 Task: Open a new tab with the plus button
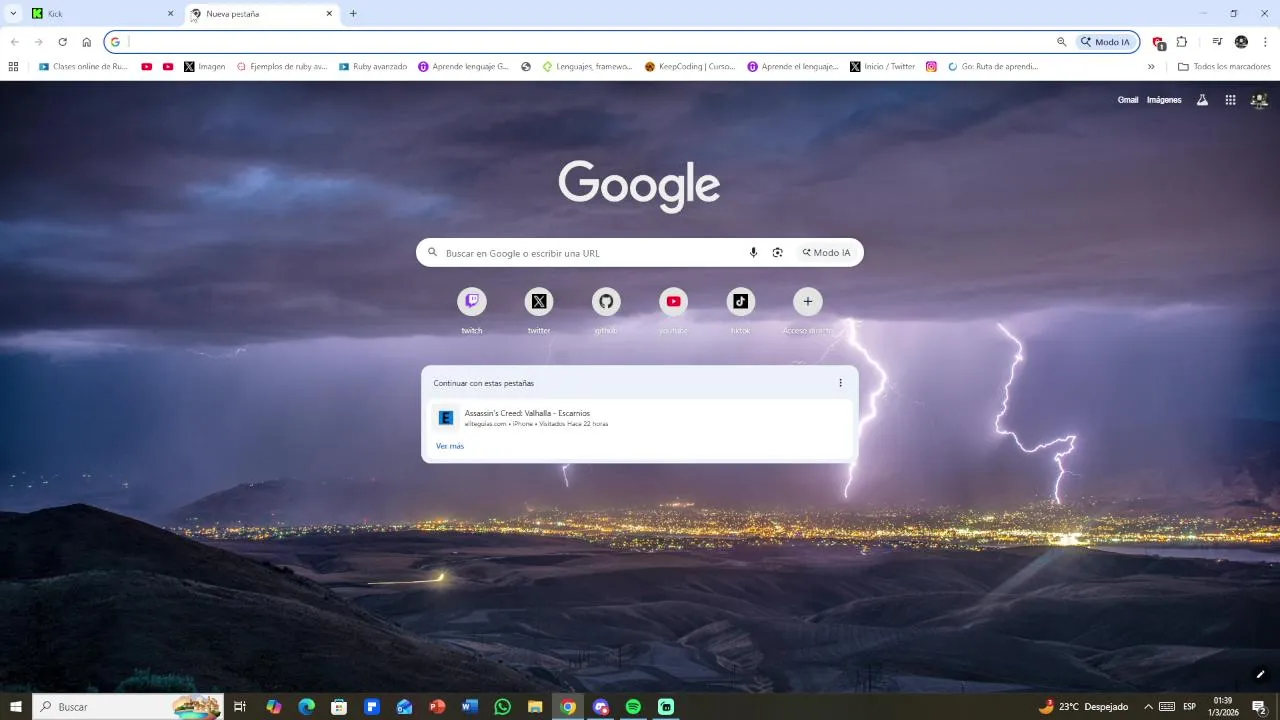[353, 14]
